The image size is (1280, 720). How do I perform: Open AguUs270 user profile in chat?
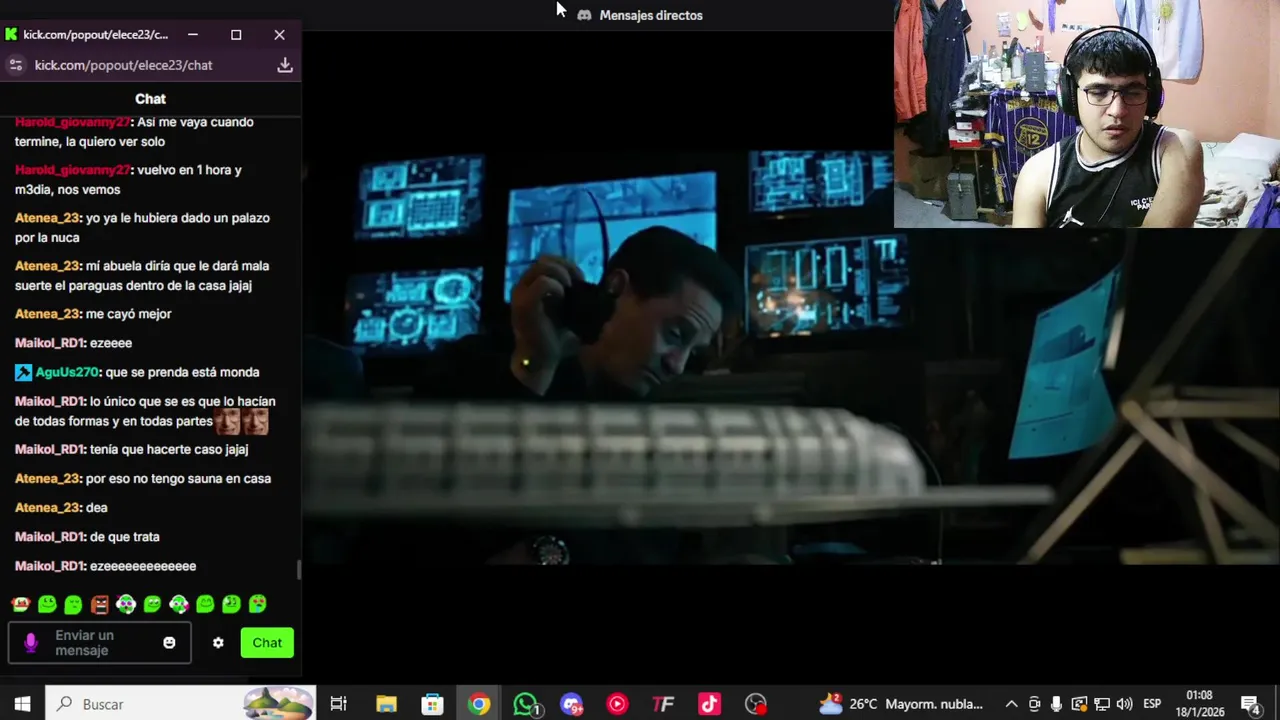point(67,372)
